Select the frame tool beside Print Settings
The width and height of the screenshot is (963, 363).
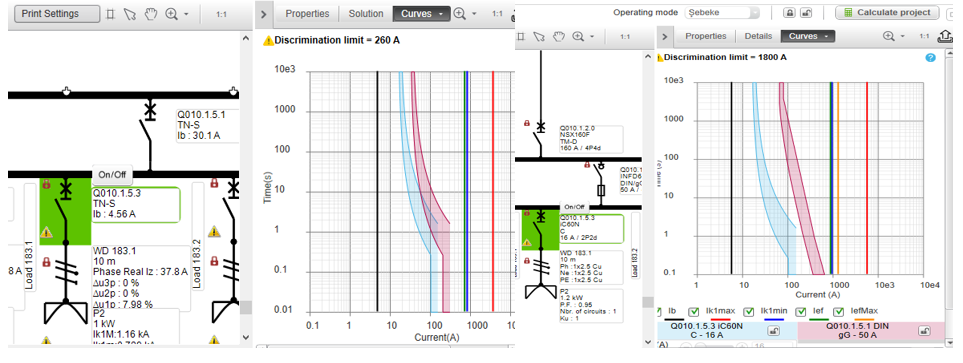coord(111,14)
